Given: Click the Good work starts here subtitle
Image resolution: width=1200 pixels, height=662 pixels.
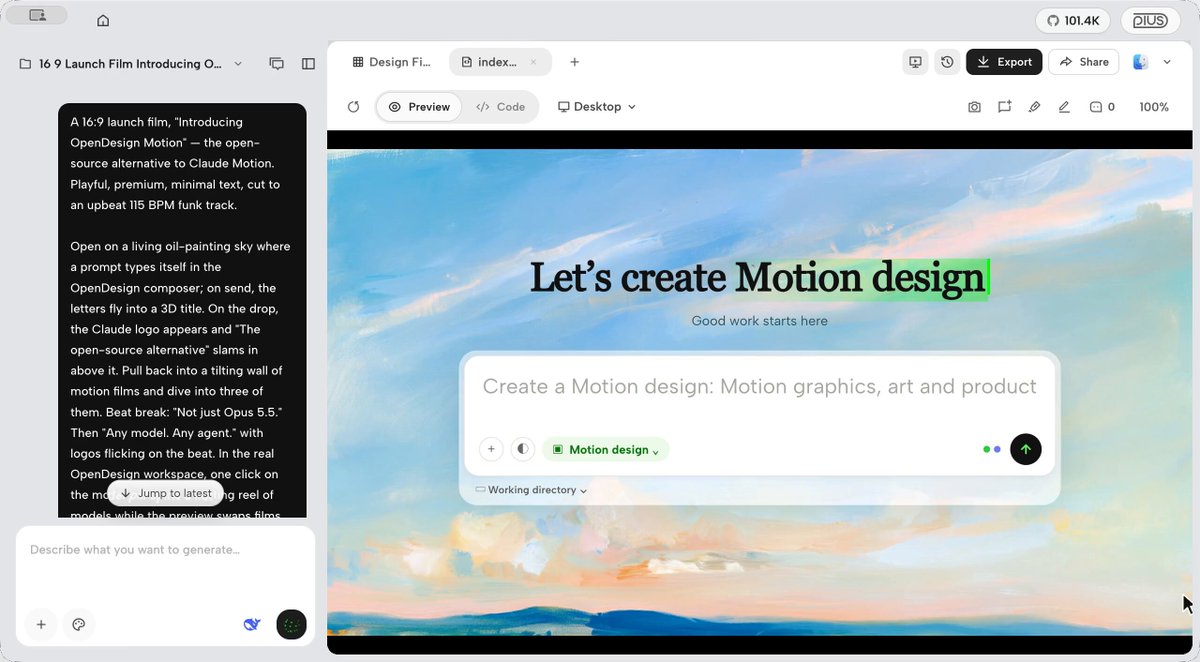Looking at the screenshot, I should (760, 321).
